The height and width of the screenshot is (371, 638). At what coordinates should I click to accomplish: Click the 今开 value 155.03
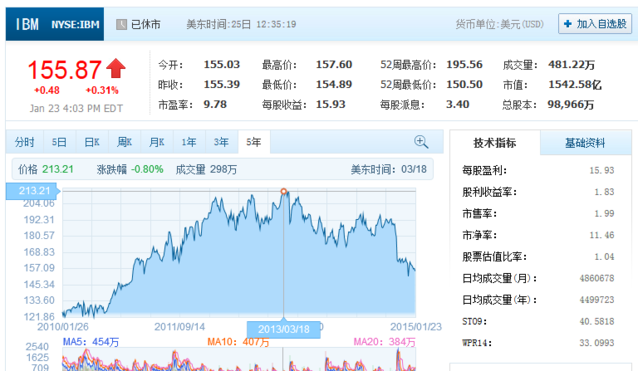coord(222,64)
